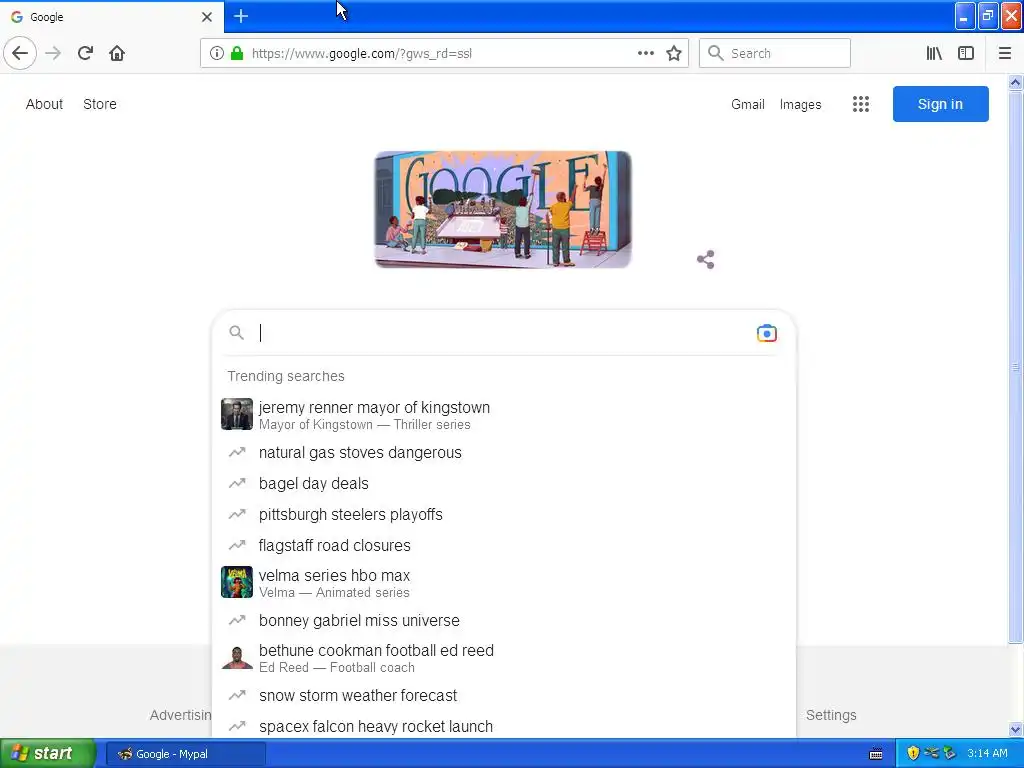Open Velma series suggestion thumbnail

tap(236, 582)
